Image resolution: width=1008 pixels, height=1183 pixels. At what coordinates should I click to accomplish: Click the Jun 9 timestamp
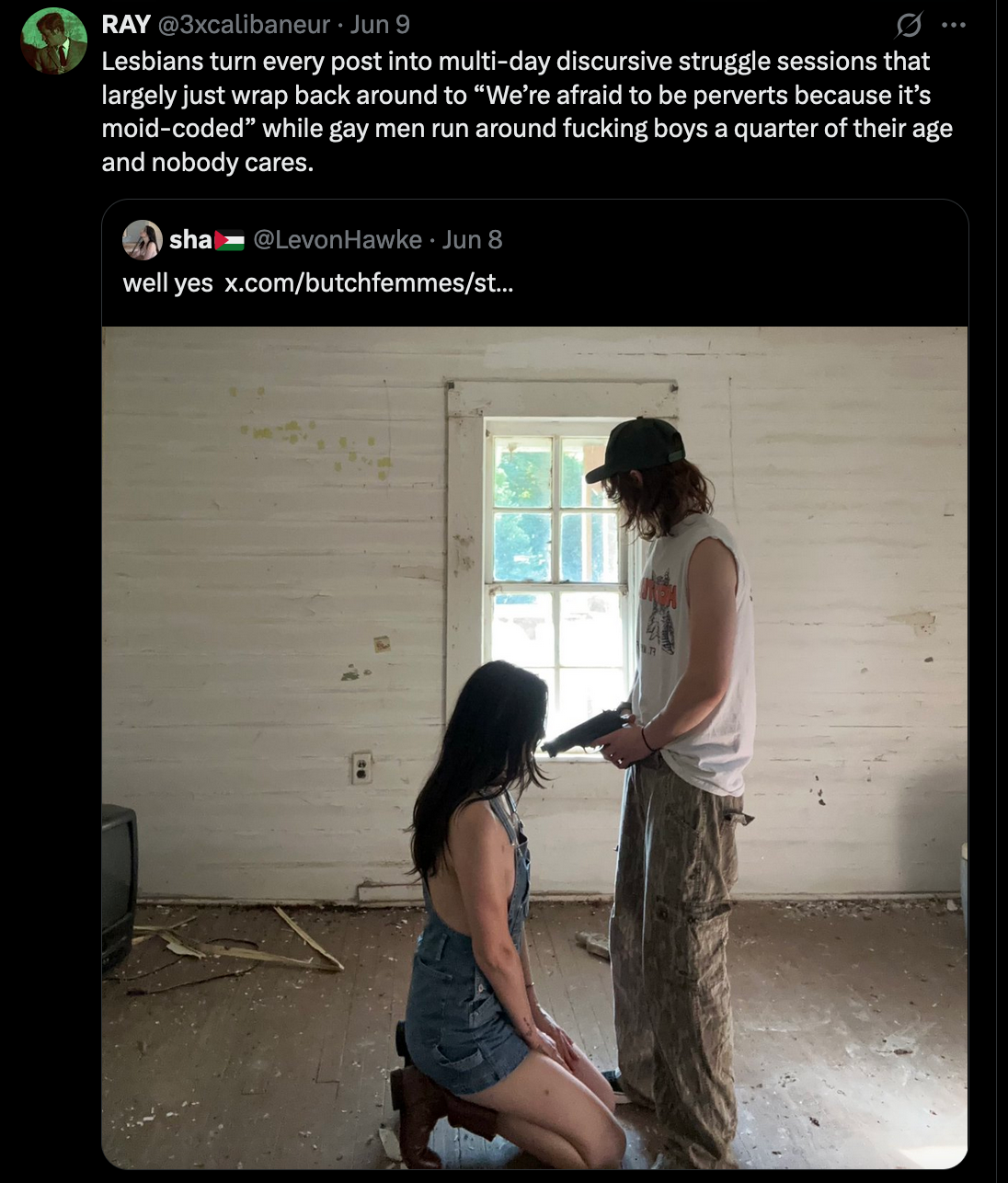pyautogui.click(x=381, y=25)
